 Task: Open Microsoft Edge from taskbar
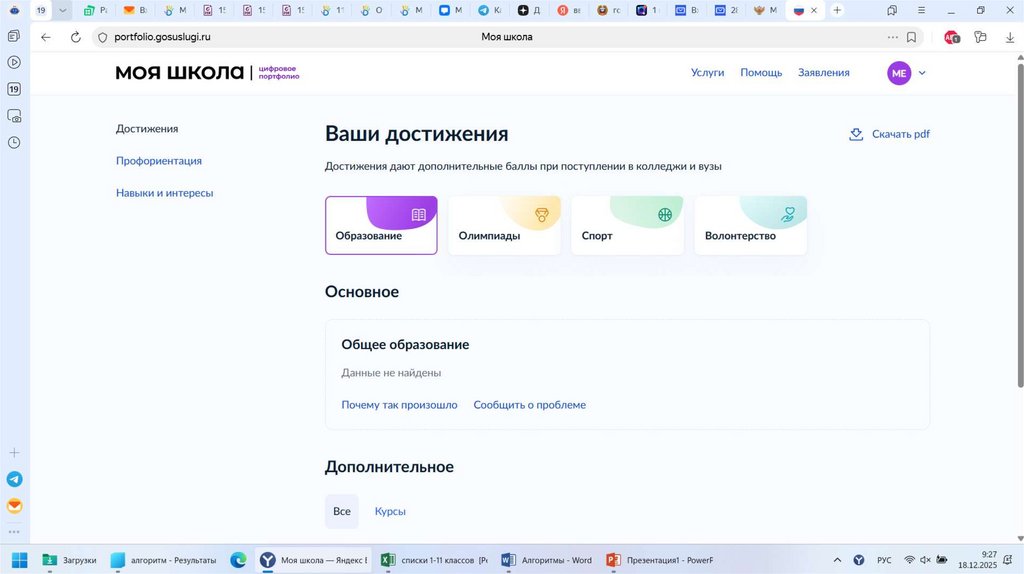(x=238, y=560)
